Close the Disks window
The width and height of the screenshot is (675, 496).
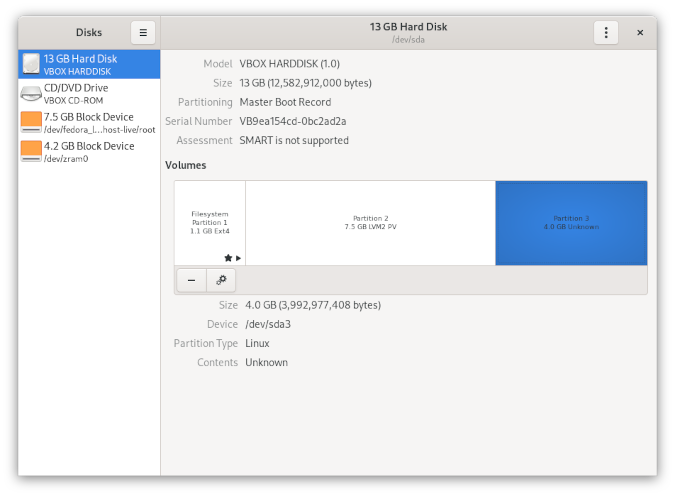[640, 32]
